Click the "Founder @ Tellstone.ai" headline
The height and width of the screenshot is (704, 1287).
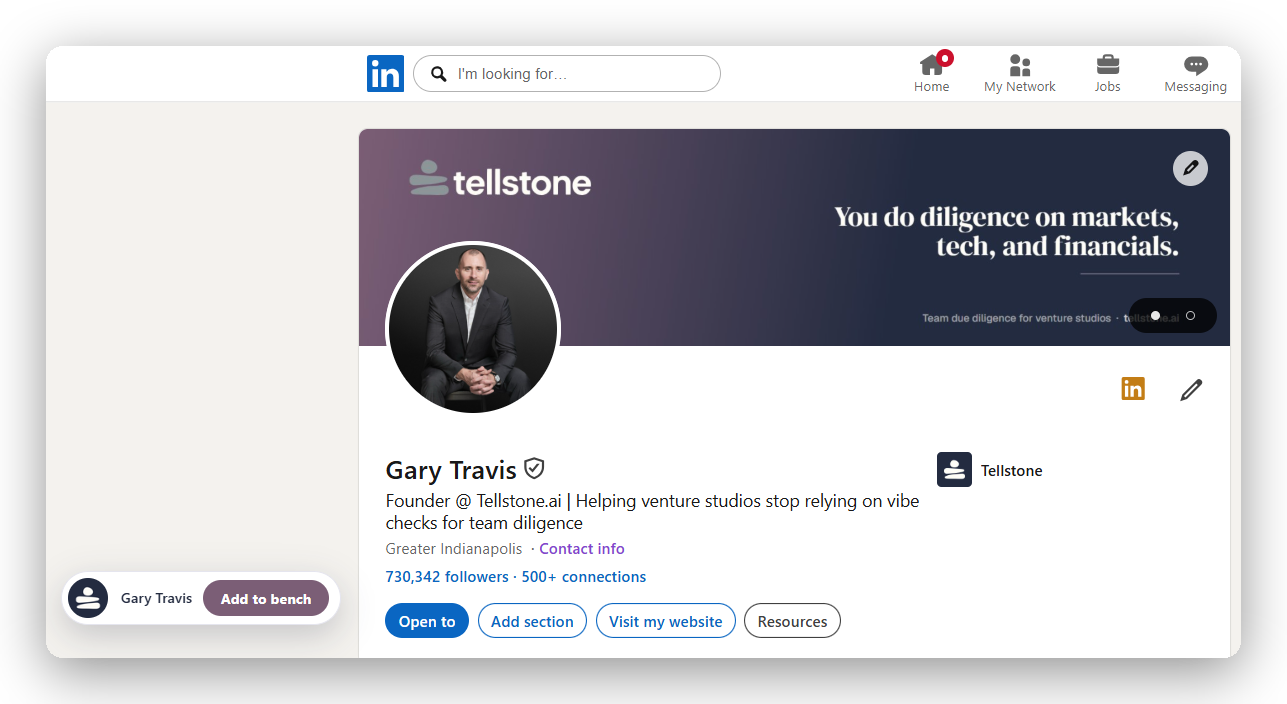(x=652, y=511)
